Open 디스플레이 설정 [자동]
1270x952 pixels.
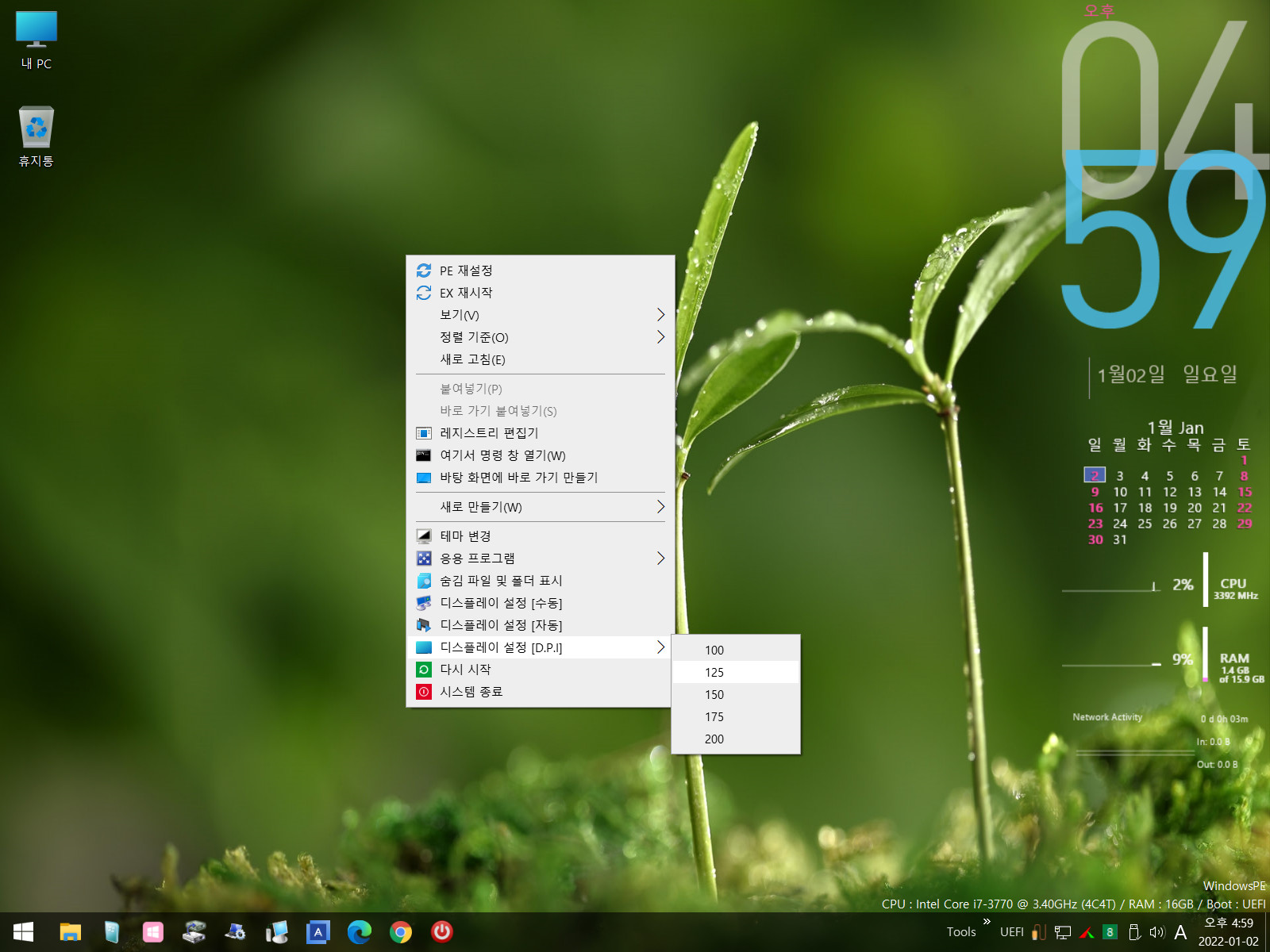point(540,625)
